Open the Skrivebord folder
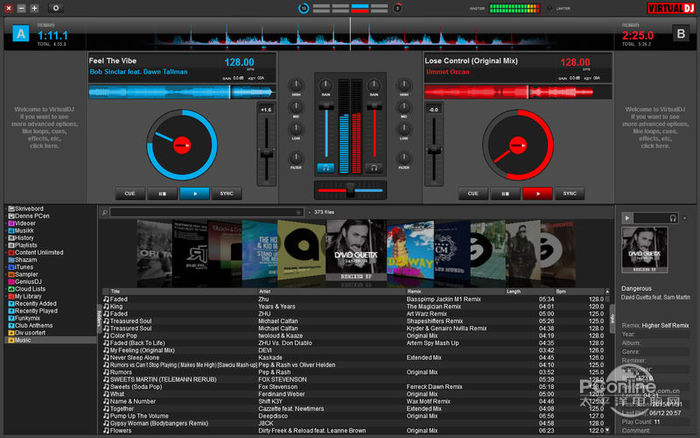Screen dimensions: 700x438 tap(26, 209)
